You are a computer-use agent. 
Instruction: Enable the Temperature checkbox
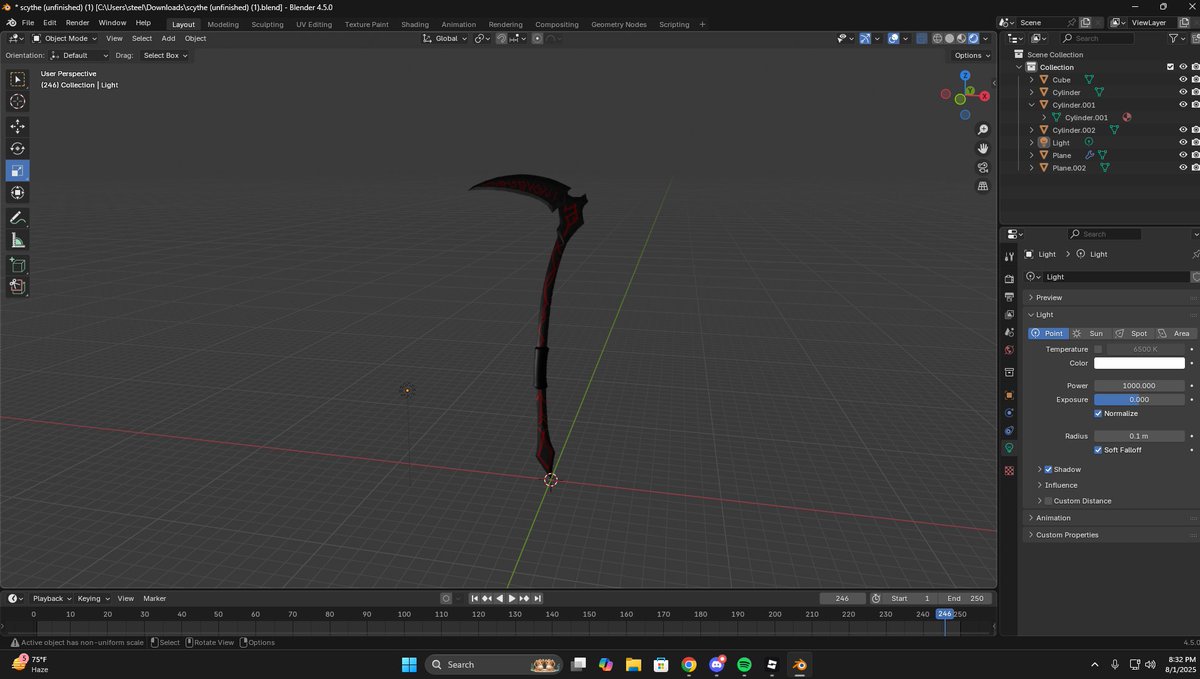(x=1098, y=349)
